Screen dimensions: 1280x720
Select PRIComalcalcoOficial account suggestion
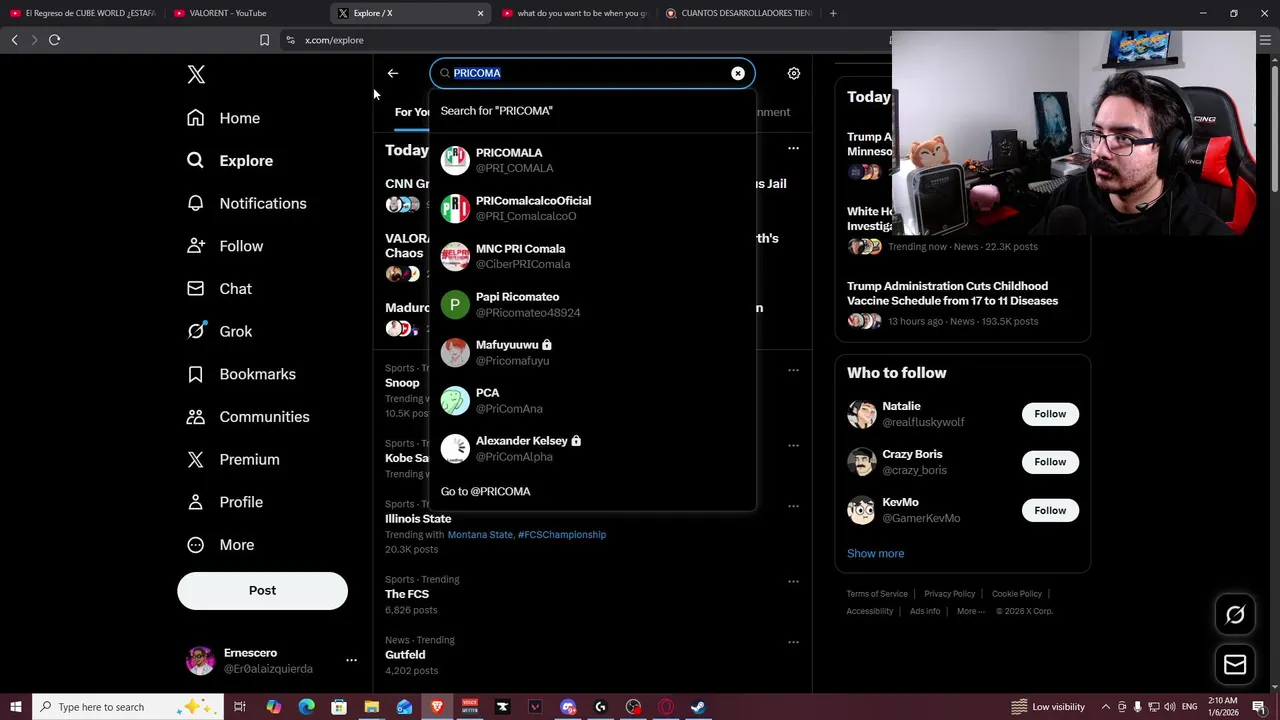(592, 208)
